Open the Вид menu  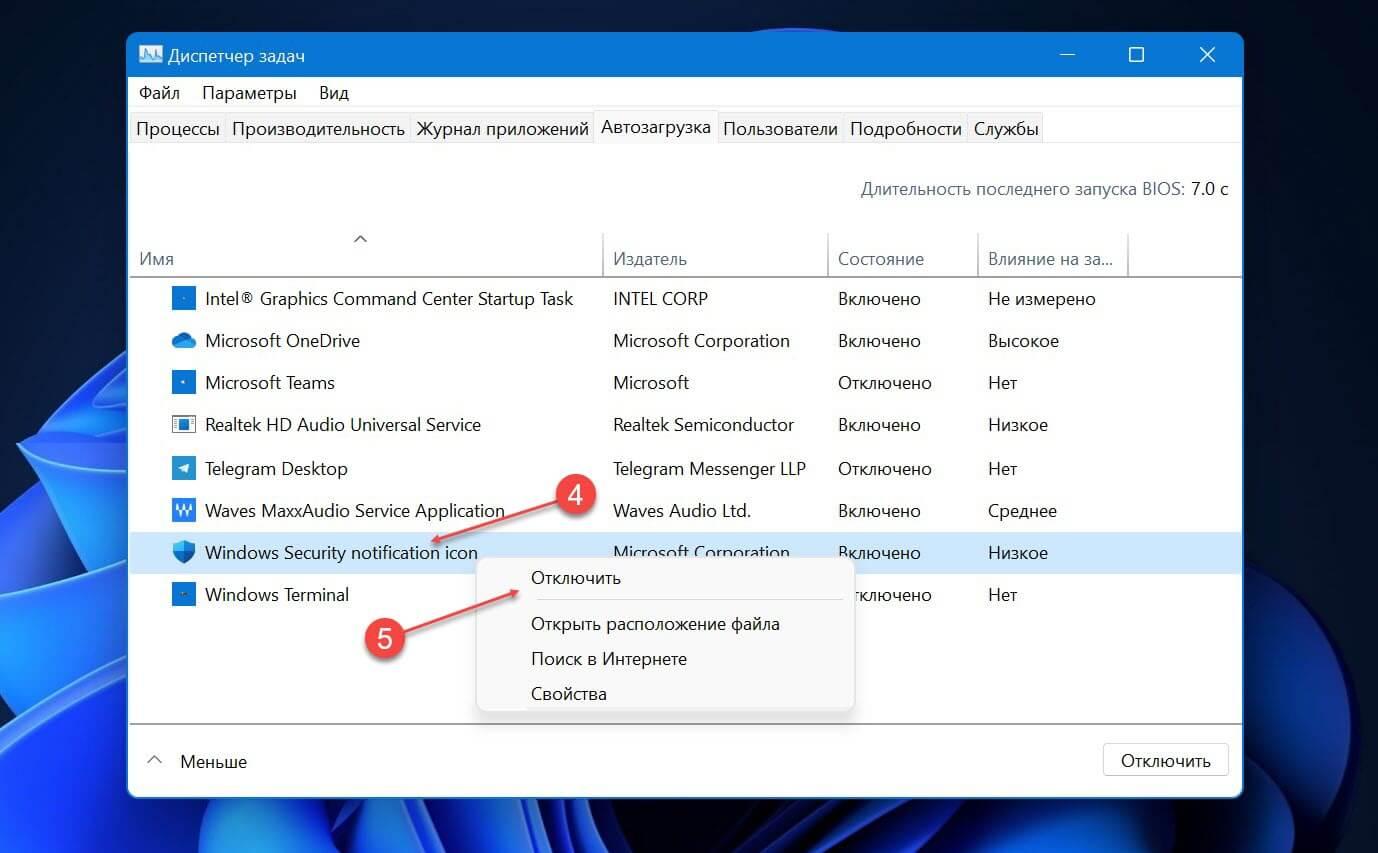[x=334, y=92]
